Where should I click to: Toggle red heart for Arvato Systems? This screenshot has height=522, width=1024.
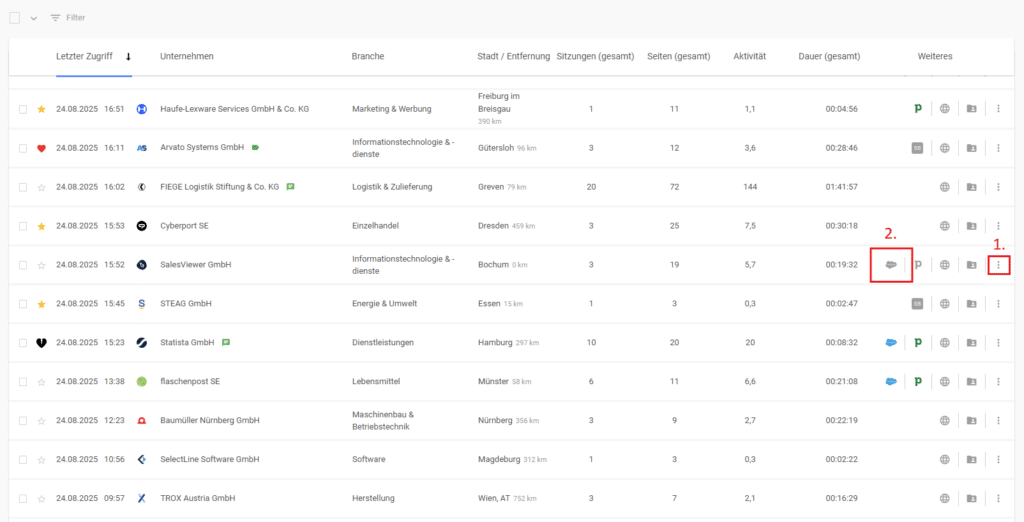click(x=41, y=148)
